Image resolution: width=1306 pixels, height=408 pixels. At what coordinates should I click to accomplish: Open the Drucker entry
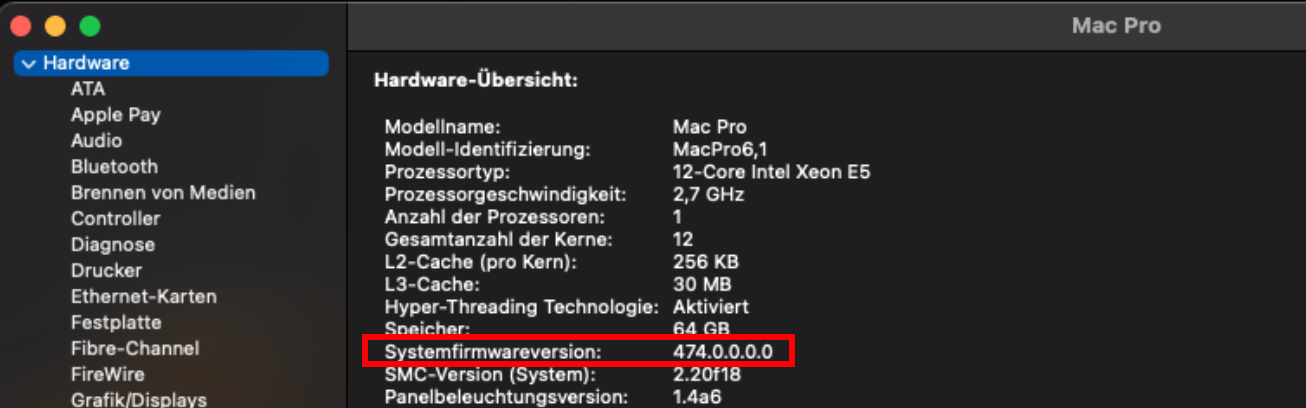point(106,271)
